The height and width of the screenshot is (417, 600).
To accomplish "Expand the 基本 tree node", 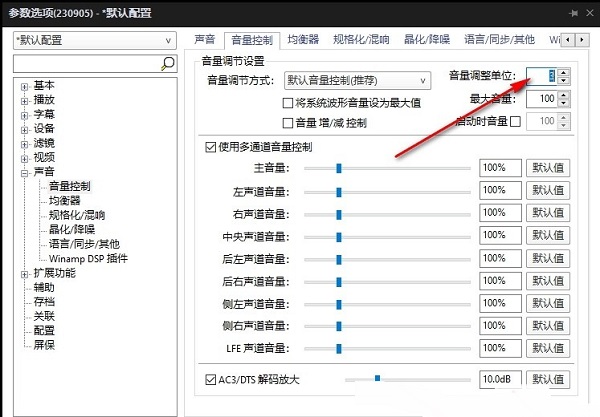I will click(24, 87).
